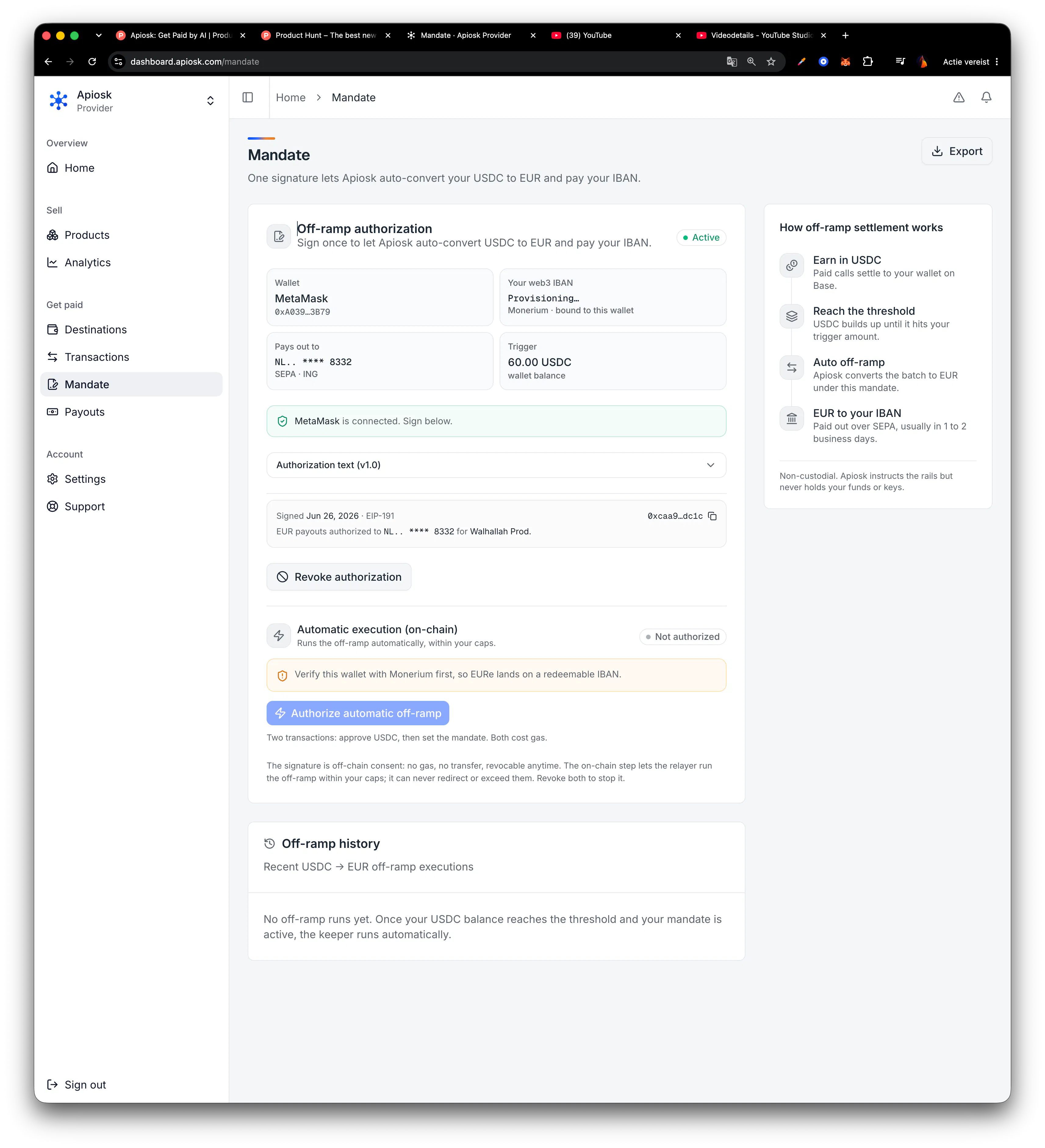Switch to the (39) YouTube tab
Viewport: 1045px width, 1148px height.
click(616, 35)
